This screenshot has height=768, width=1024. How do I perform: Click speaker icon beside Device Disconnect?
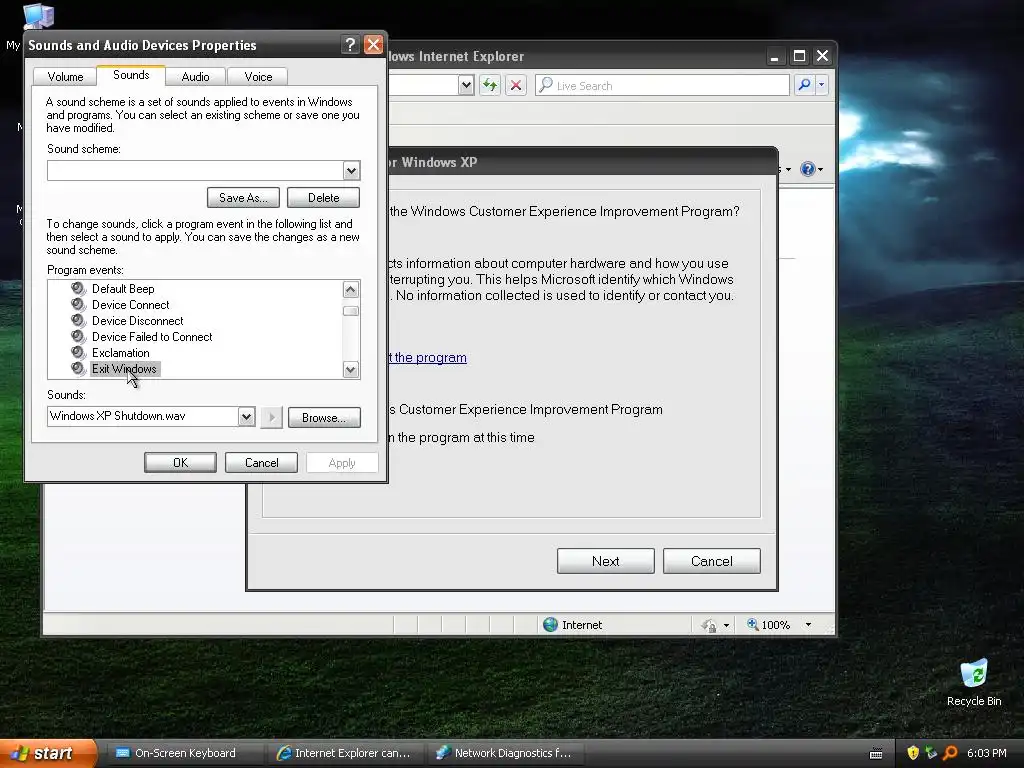pyautogui.click(x=78, y=321)
